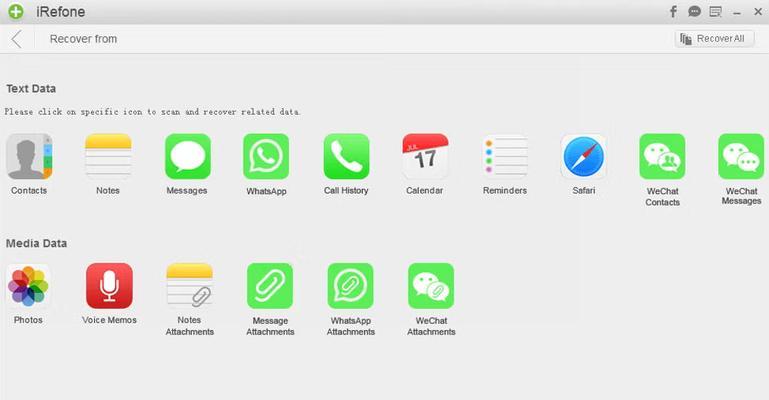This screenshot has width=769, height=400.
Task: Open the Facebook link icon
Action: pyautogui.click(x=673, y=11)
